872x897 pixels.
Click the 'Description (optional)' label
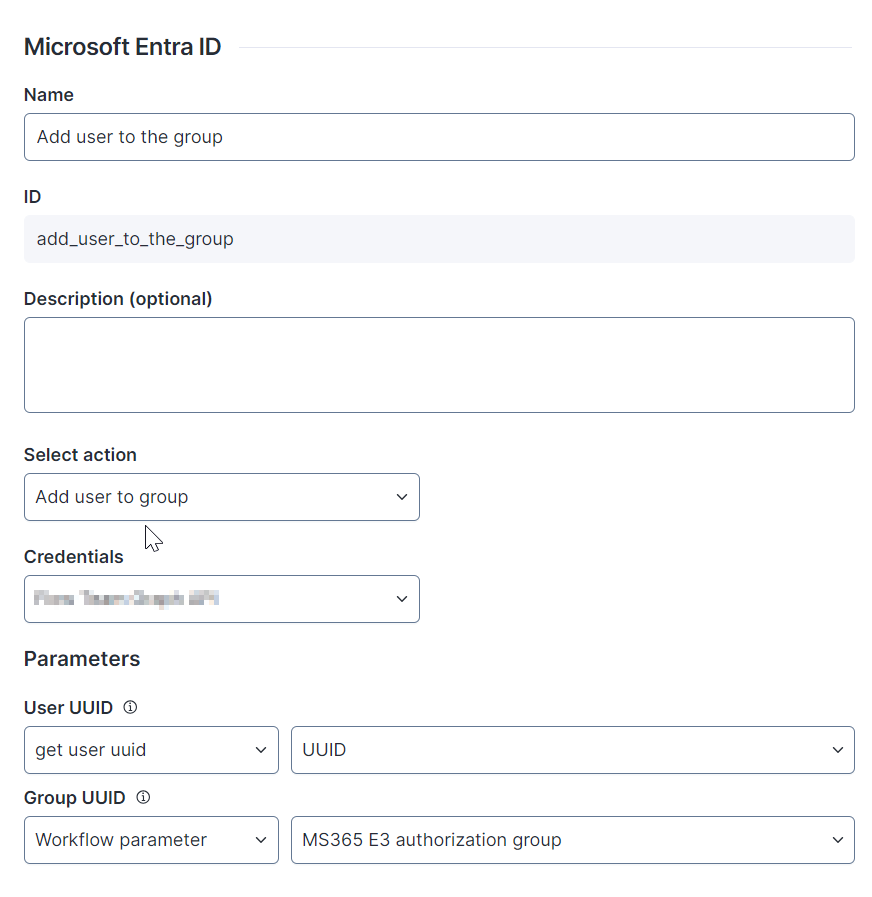click(x=118, y=299)
